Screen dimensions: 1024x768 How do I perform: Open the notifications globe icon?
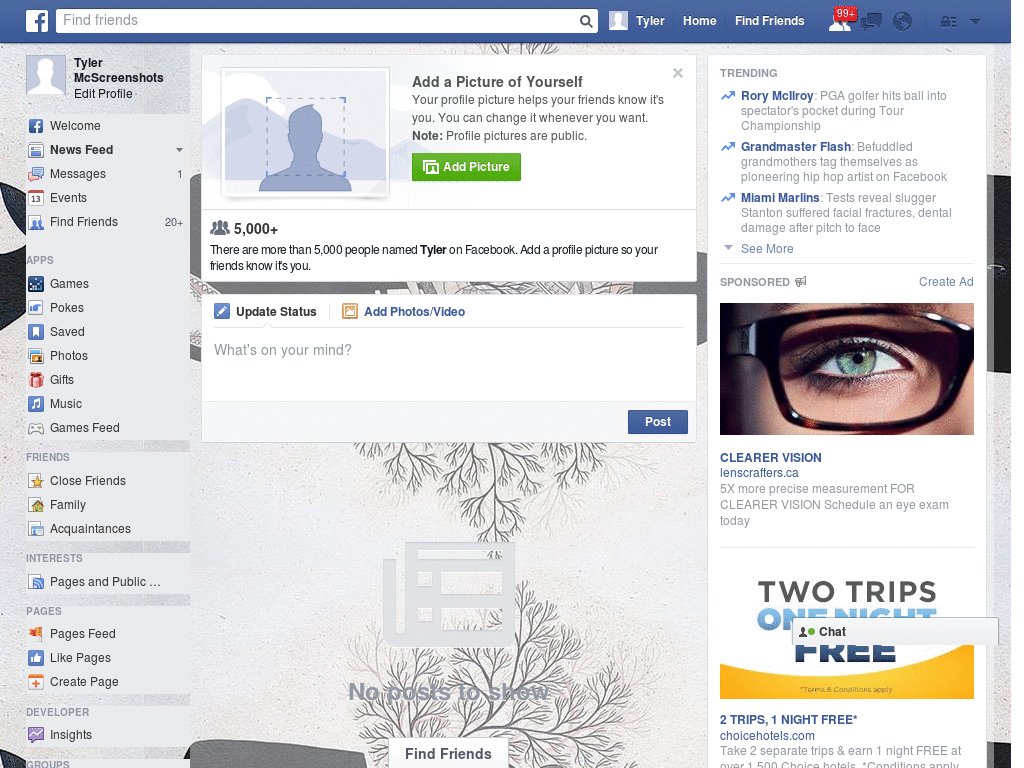pyautogui.click(x=903, y=22)
